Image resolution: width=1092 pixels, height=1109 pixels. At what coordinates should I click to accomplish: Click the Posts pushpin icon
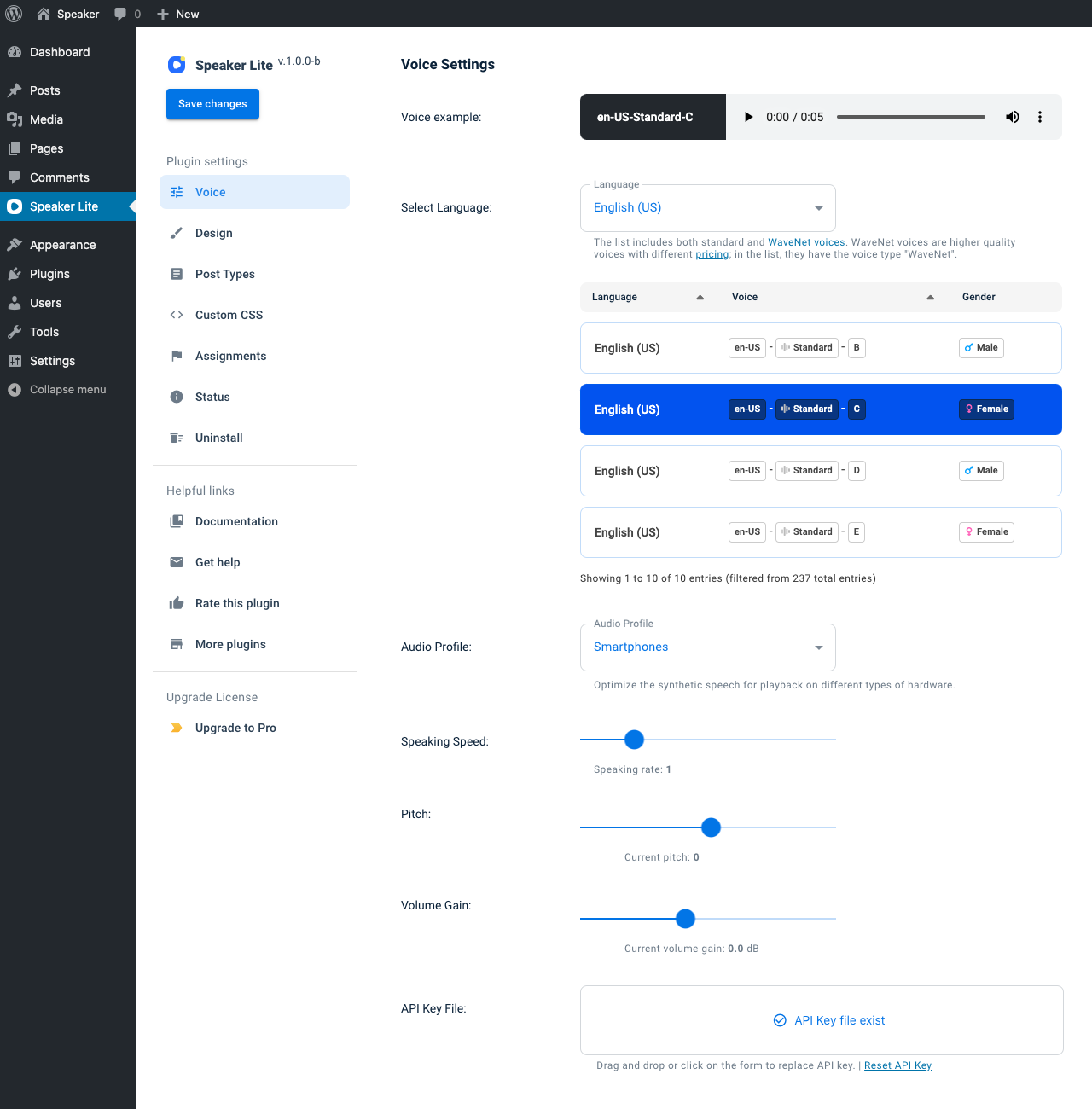(15, 90)
